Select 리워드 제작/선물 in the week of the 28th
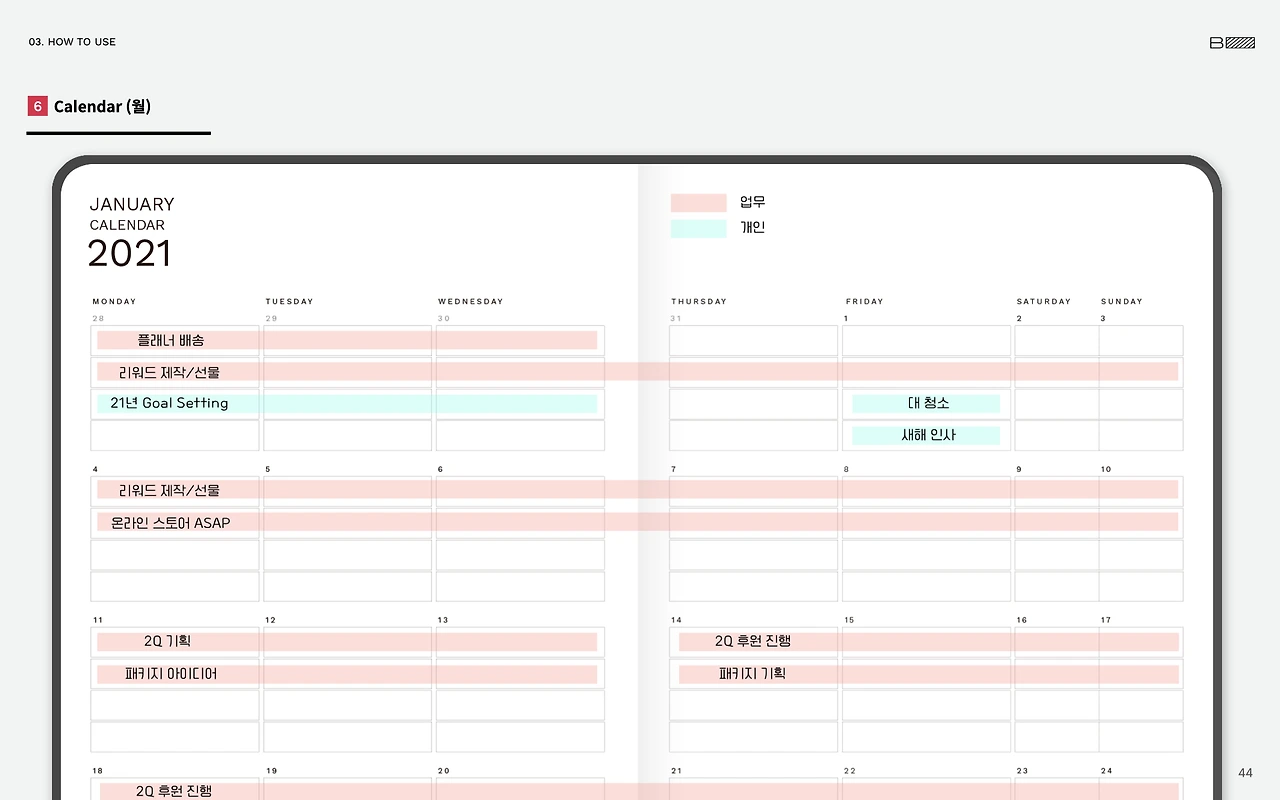 point(637,372)
